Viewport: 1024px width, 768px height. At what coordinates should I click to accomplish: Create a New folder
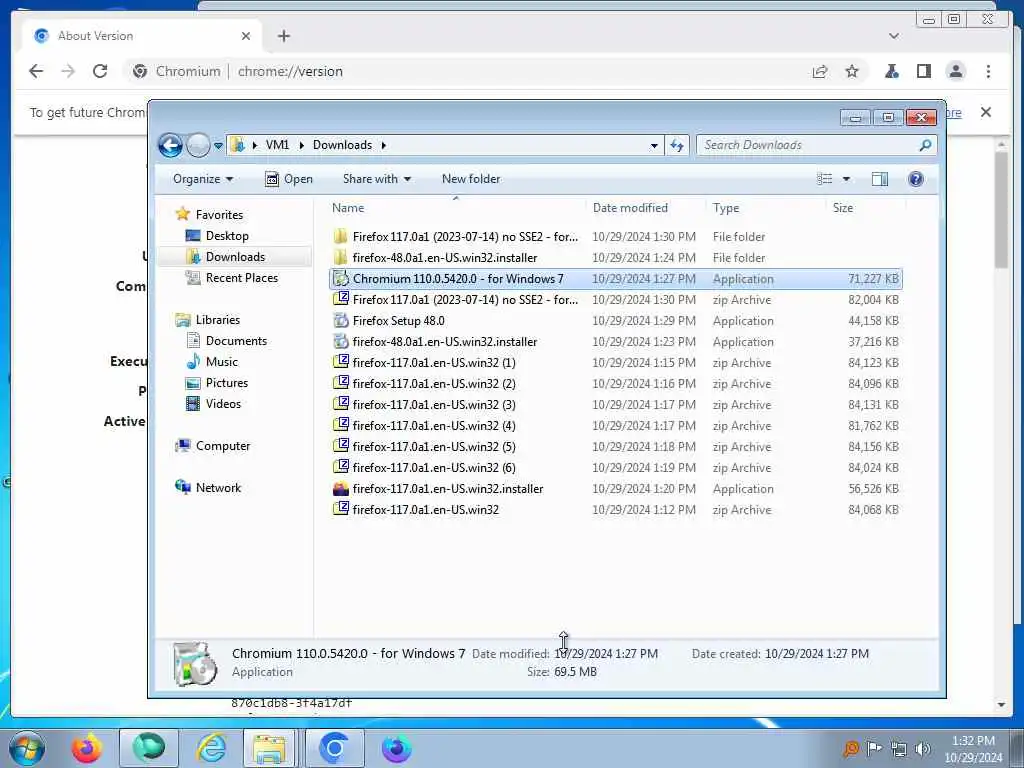(471, 179)
